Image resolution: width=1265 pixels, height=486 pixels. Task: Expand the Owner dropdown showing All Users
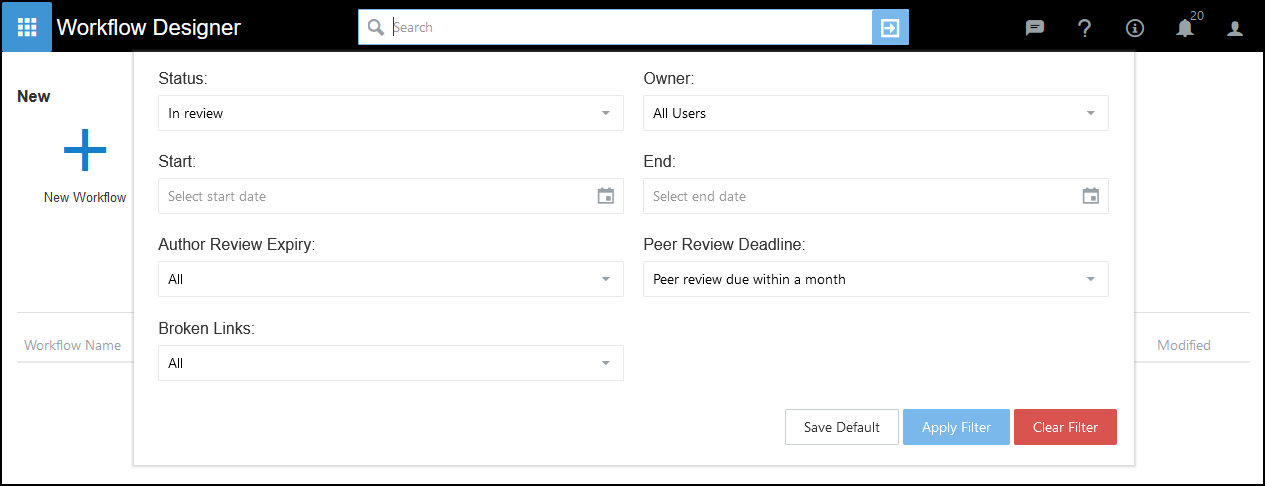(x=875, y=113)
